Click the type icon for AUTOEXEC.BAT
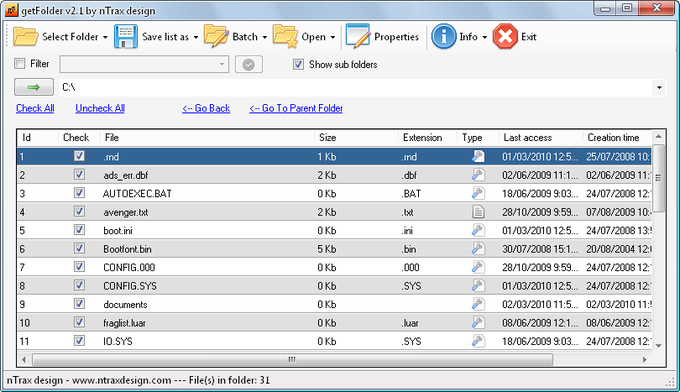 click(478, 193)
